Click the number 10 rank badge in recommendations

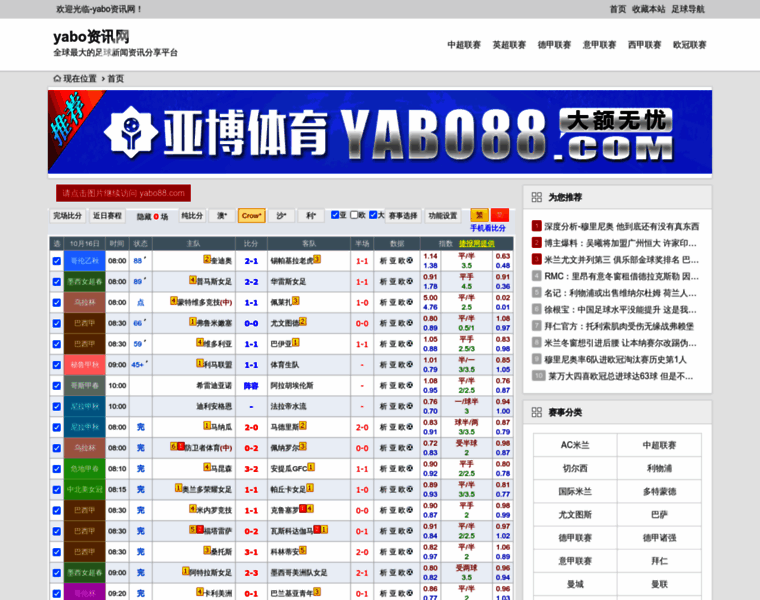tap(538, 376)
